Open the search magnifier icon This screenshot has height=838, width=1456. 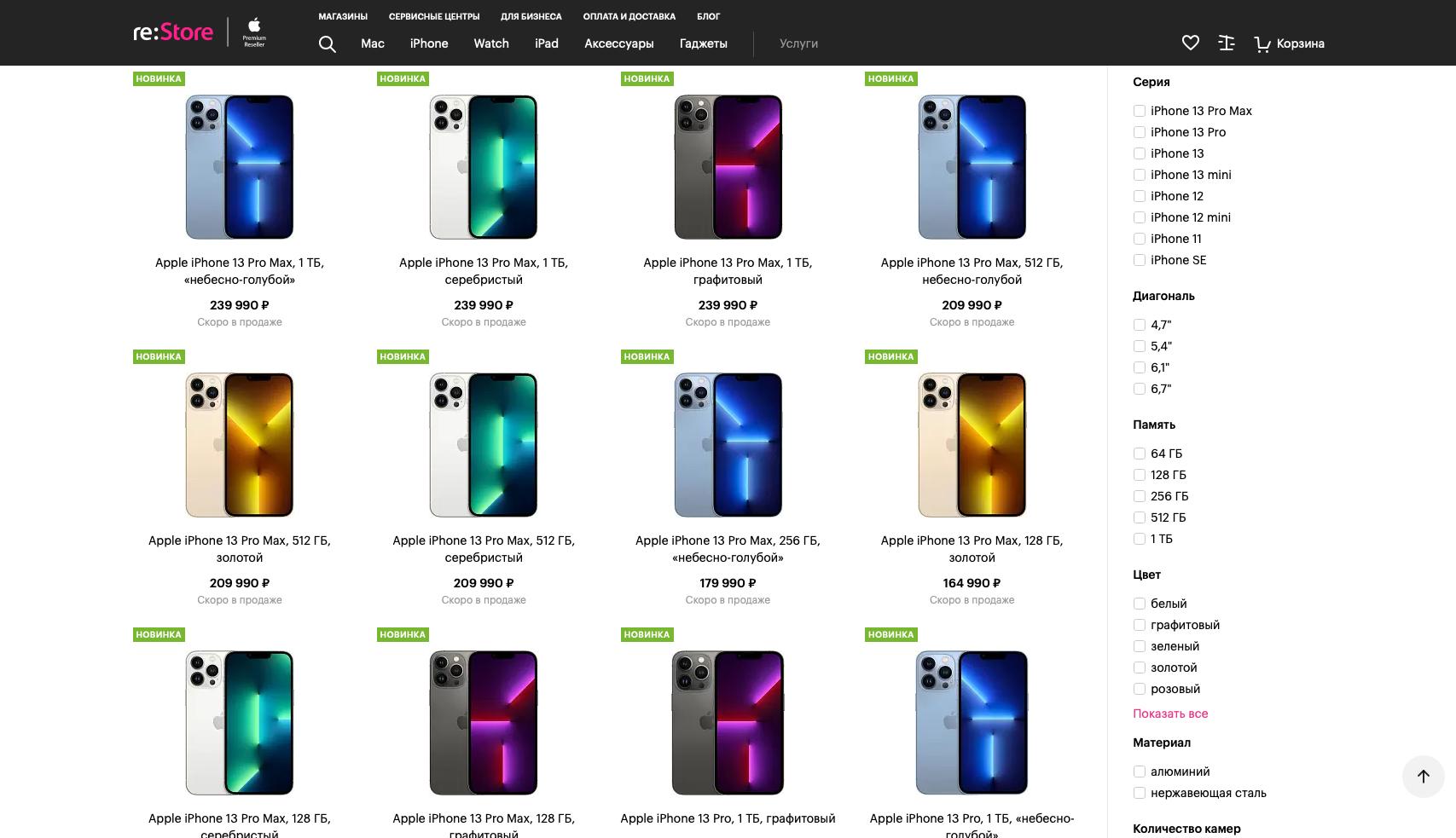[x=328, y=44]
